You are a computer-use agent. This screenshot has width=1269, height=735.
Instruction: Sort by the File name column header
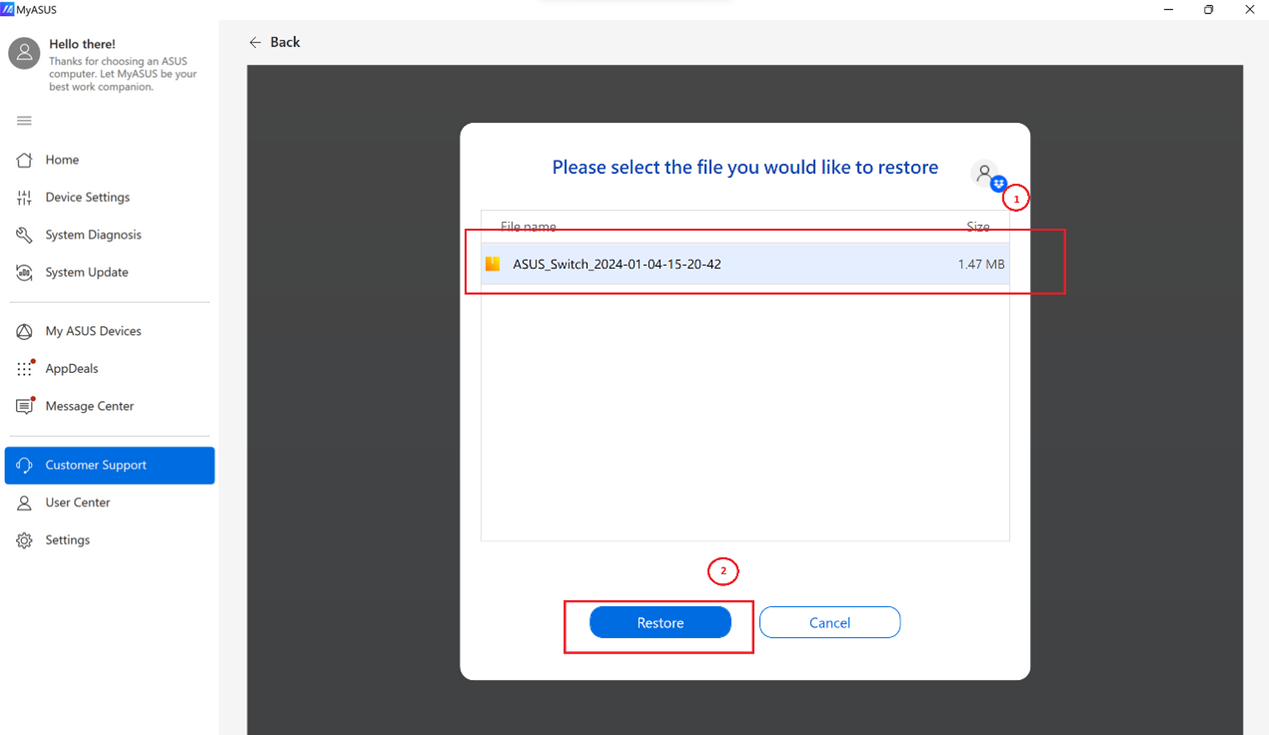click(x=528, y=227)
